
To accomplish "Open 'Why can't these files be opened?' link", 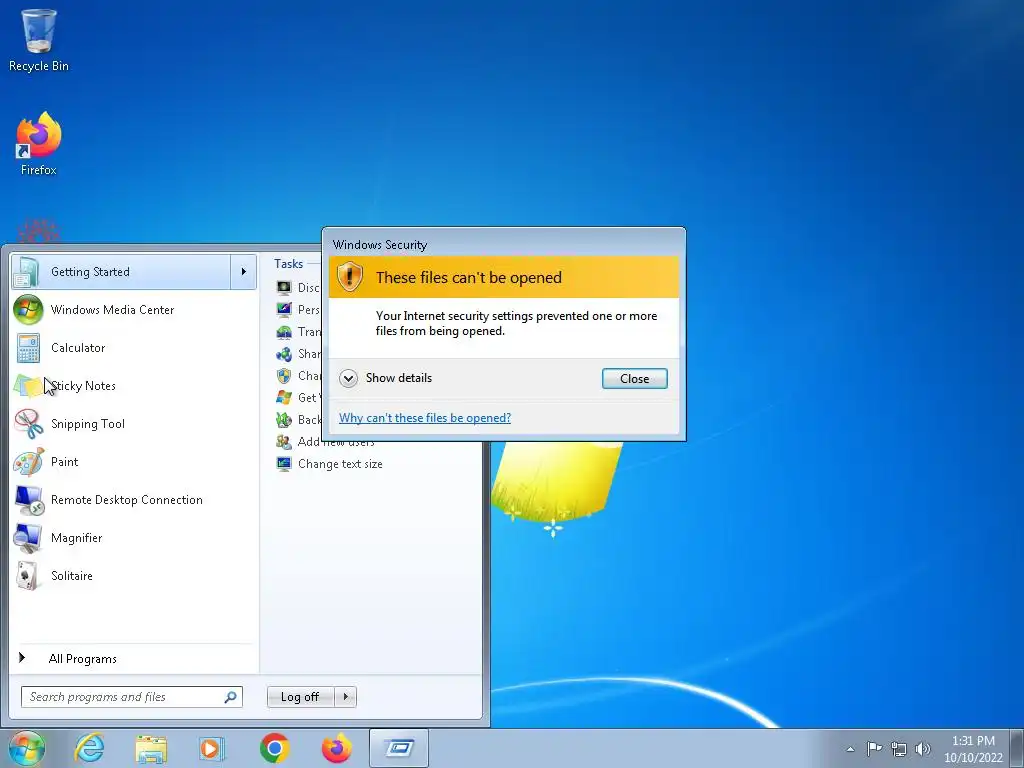I will [424, 418].
